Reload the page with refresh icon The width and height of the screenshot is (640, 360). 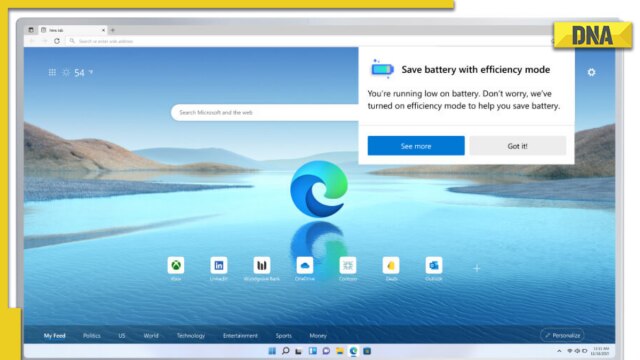coord(57,41)
